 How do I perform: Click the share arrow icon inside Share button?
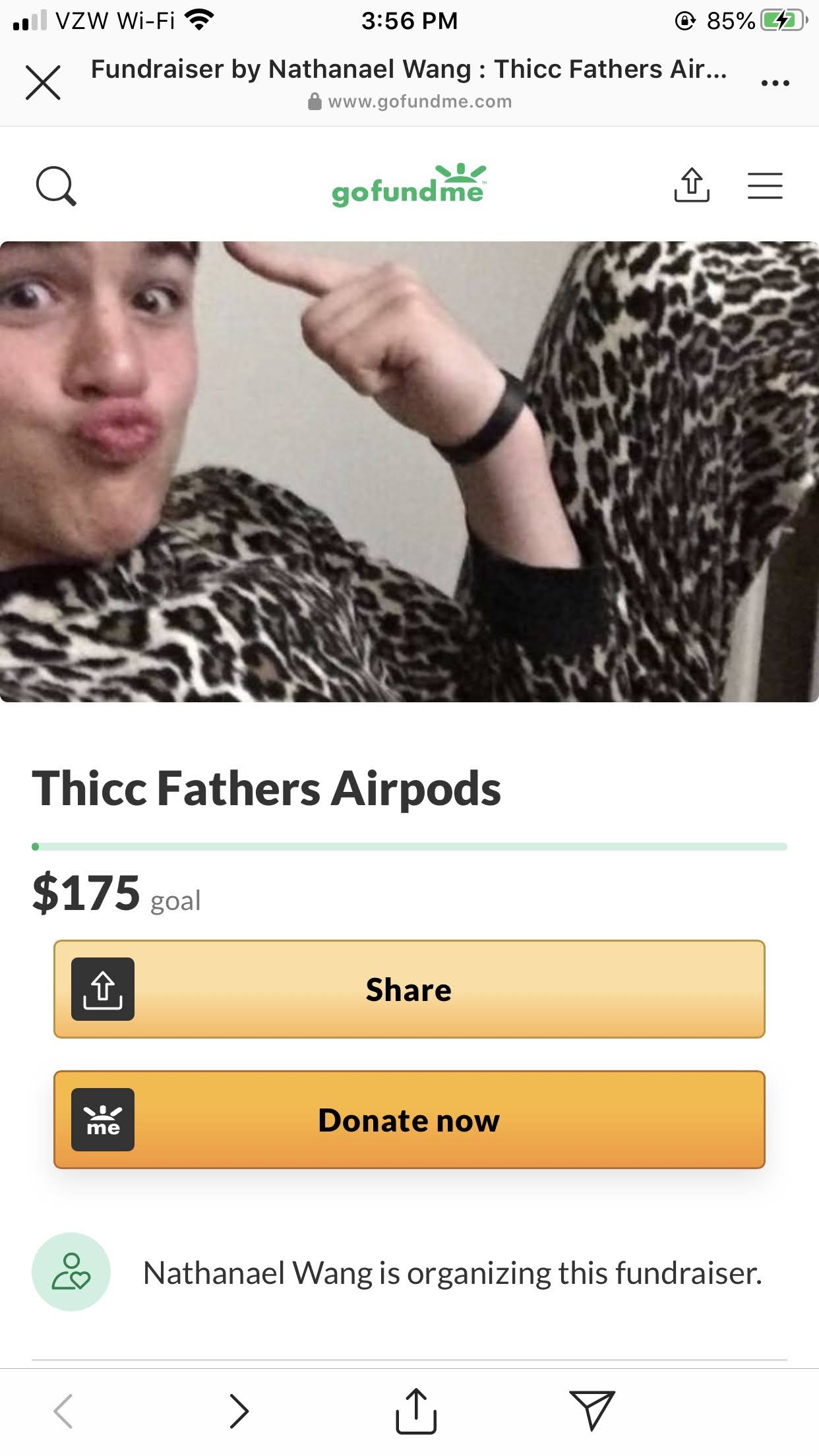103,989
